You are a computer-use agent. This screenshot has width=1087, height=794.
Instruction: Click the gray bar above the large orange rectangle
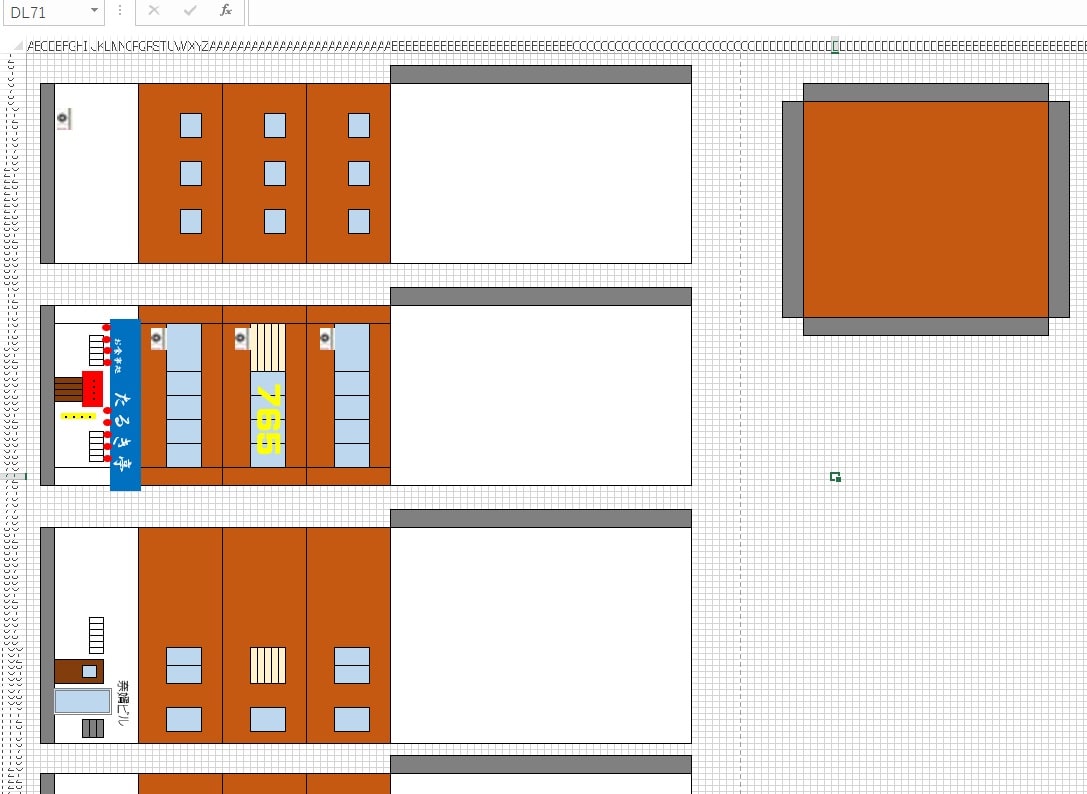(925, 92)
